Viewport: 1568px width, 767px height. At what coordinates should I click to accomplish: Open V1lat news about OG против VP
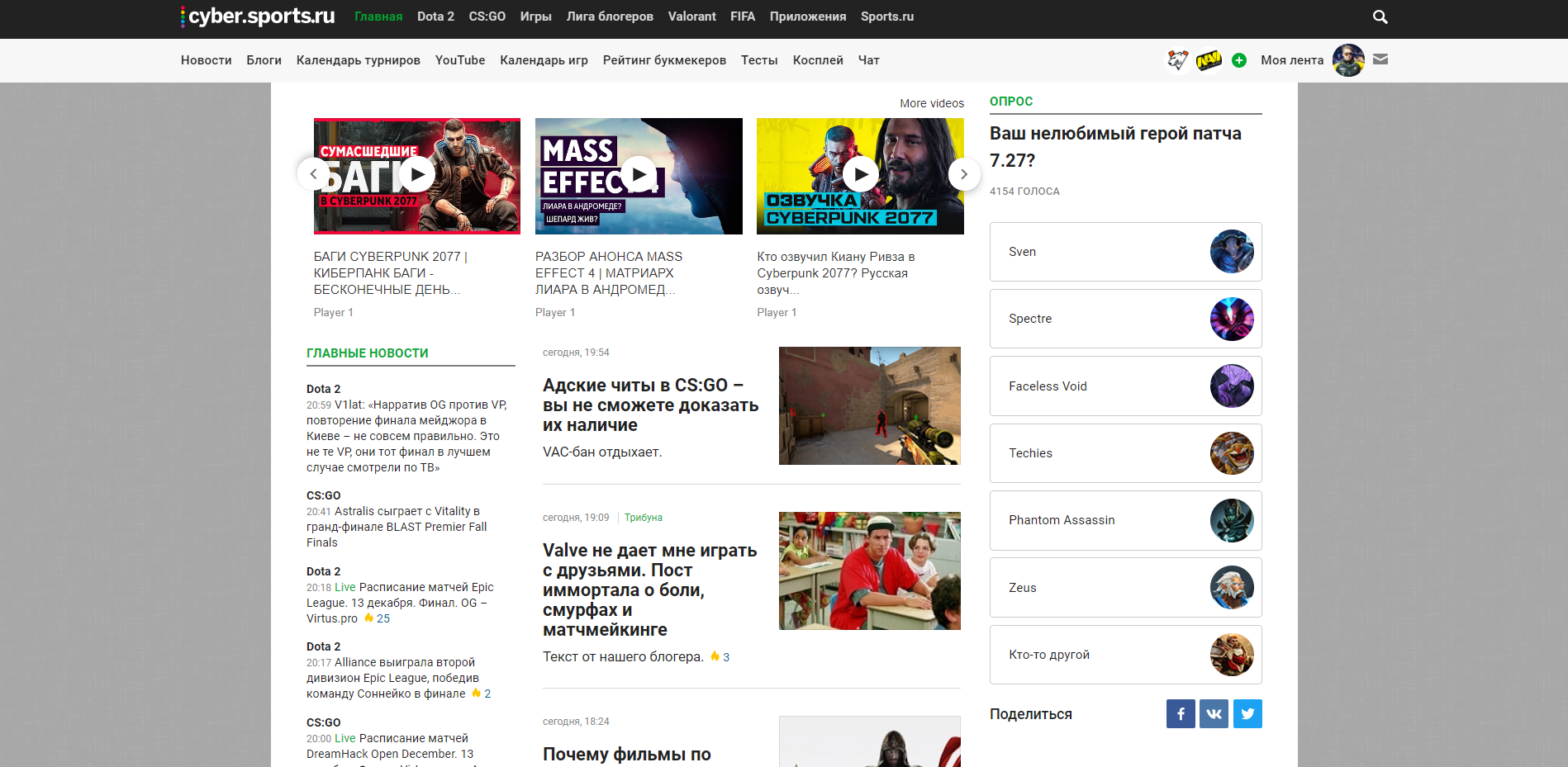pos(406,436)
